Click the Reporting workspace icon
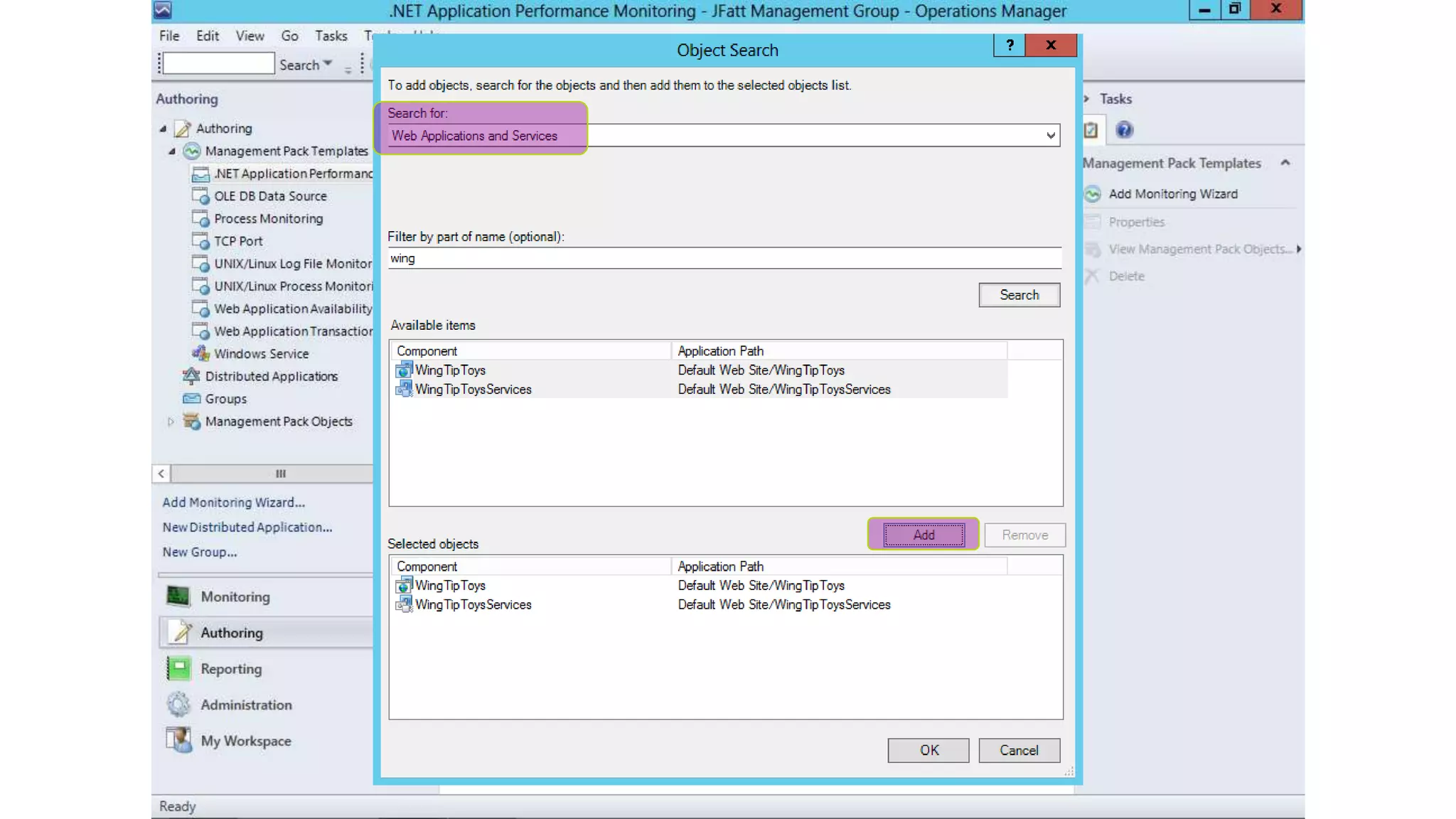This screenshot has height=819, width=1456. pos(178,668)
